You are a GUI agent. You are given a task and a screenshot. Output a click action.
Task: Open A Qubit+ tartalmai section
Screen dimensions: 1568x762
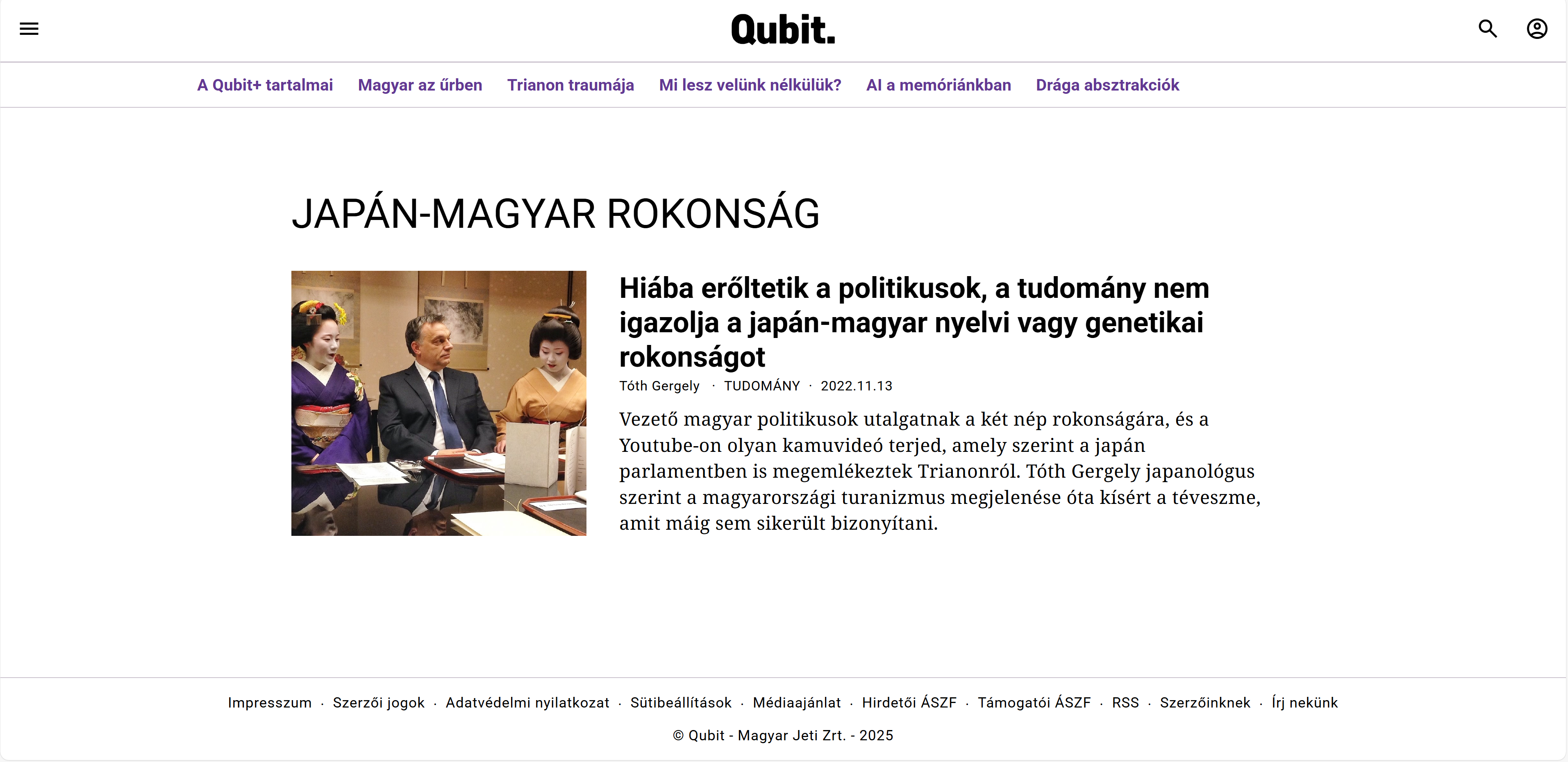coord(265,85)
